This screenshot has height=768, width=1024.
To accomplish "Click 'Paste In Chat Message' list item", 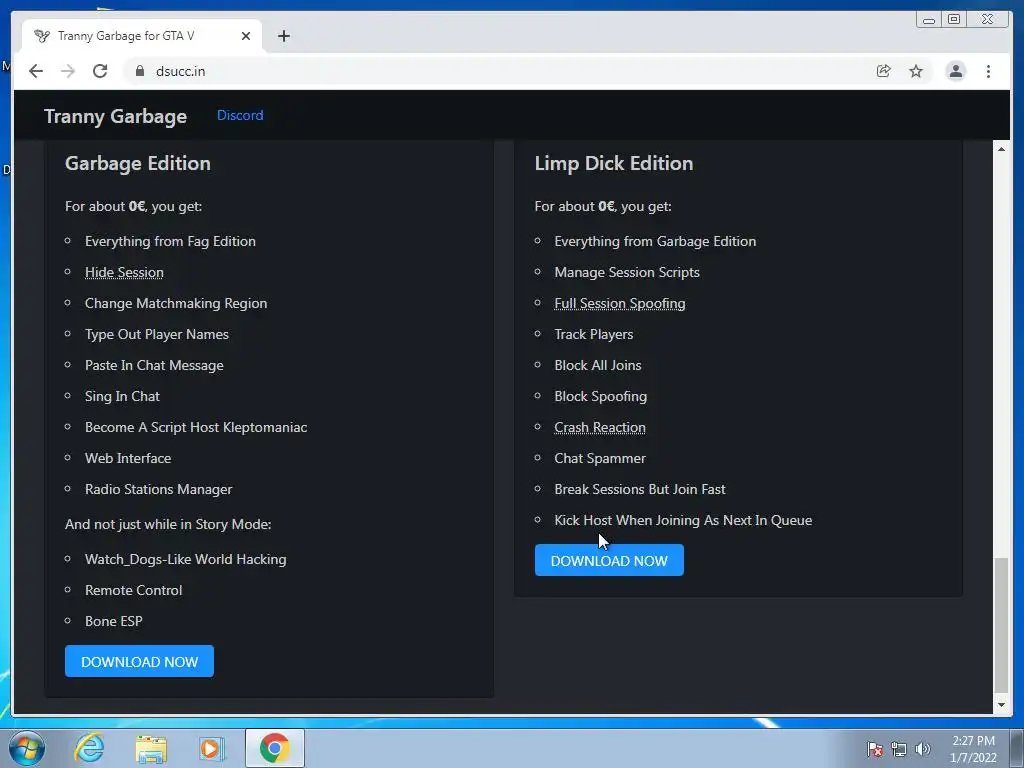I will click(154, 365).
